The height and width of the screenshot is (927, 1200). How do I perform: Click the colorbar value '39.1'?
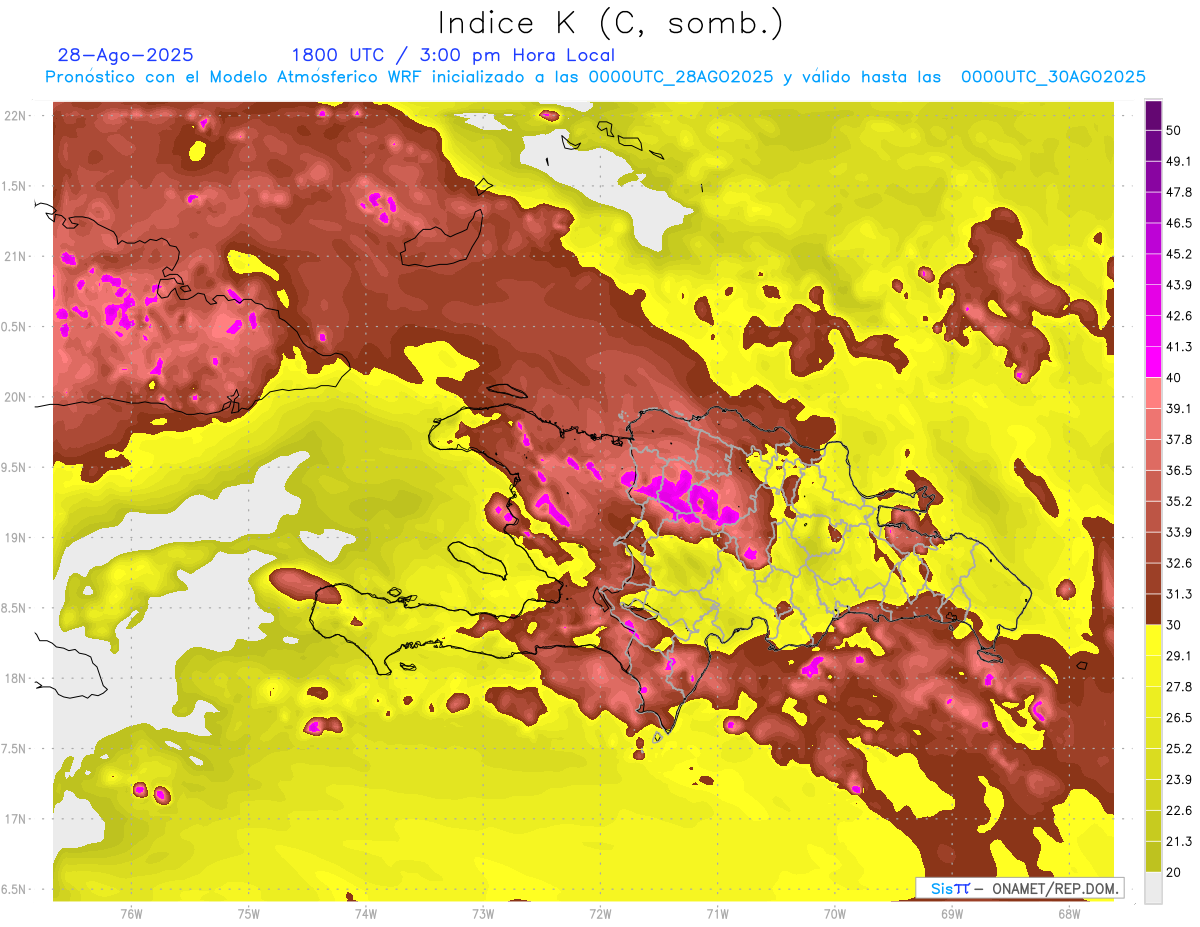(1179, 408)
